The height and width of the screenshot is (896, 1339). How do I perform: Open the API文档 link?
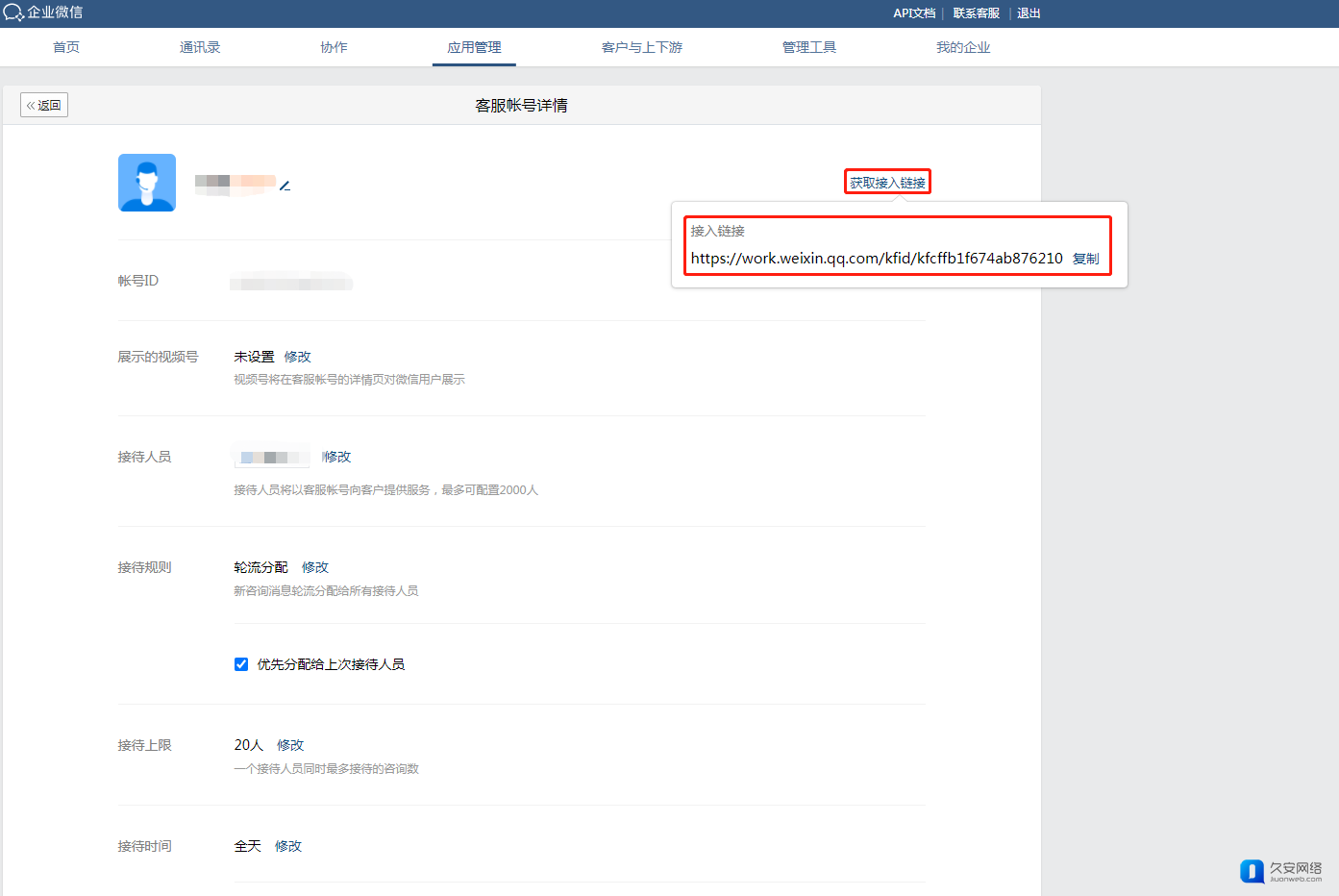click(913, 13)
